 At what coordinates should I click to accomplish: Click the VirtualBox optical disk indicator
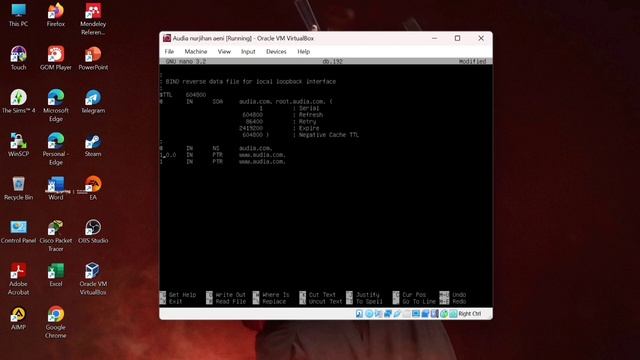click(369, 313)
